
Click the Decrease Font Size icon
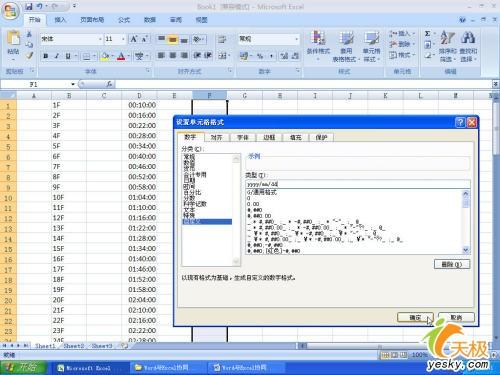145,39
